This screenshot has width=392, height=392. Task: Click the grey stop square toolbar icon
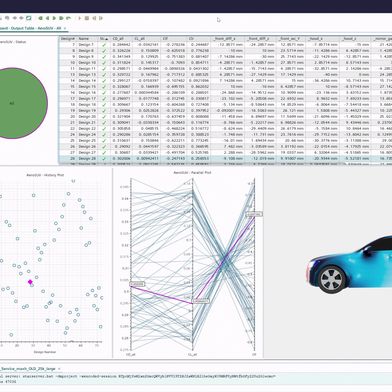pos(87,18)
